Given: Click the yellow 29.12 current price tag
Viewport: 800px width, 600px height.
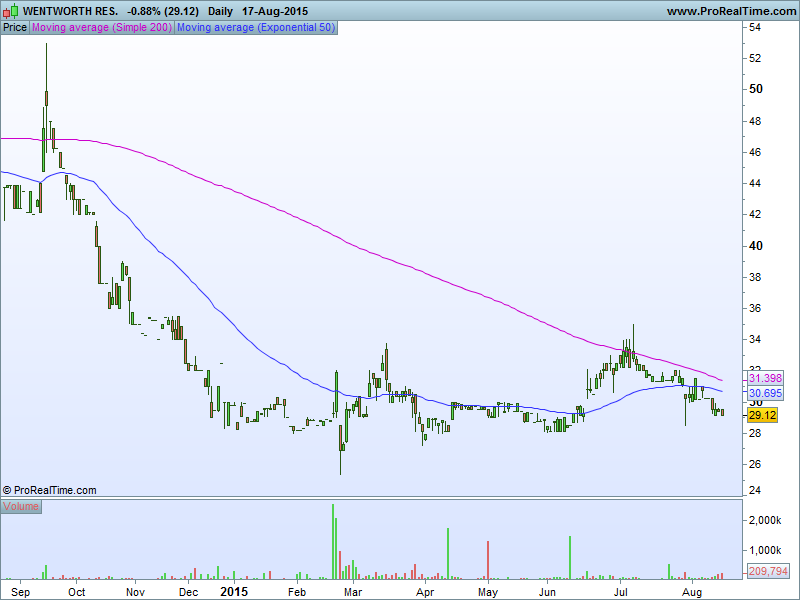Looking at the screenshot, I should 762,414.
